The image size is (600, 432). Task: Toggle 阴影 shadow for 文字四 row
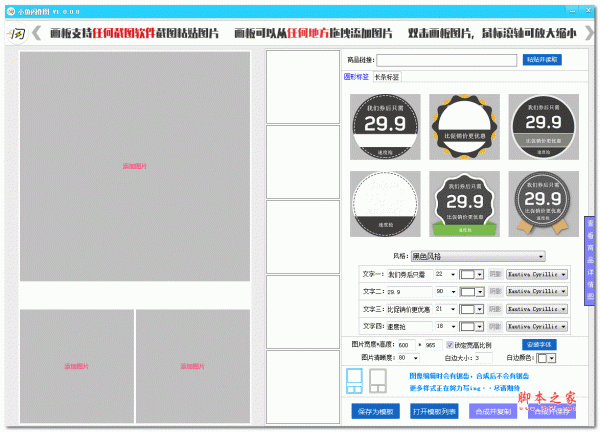click(x=495, y=326)
